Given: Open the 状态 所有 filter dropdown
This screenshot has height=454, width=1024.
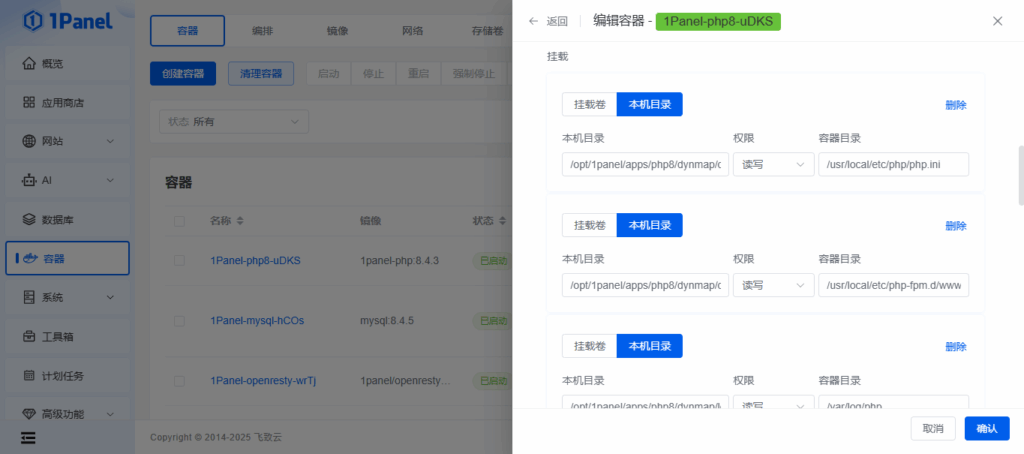Looking at the screenshot, I should 234,122.
